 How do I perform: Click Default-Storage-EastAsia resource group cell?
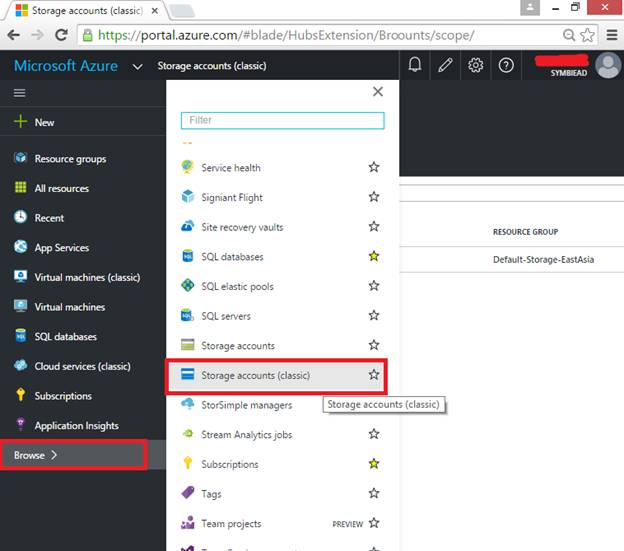click(x=543, y=259)
